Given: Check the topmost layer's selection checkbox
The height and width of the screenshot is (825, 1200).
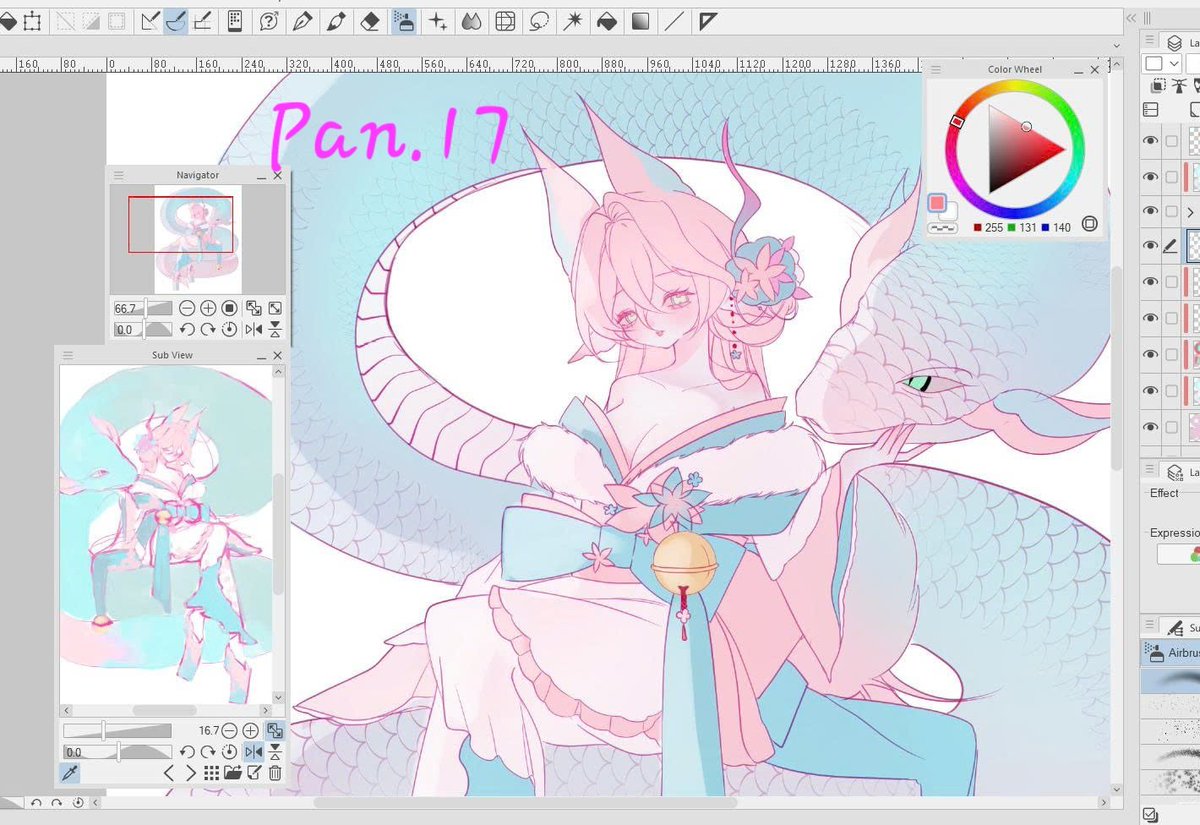Looking at the screenshot, I should [1172, 141].
